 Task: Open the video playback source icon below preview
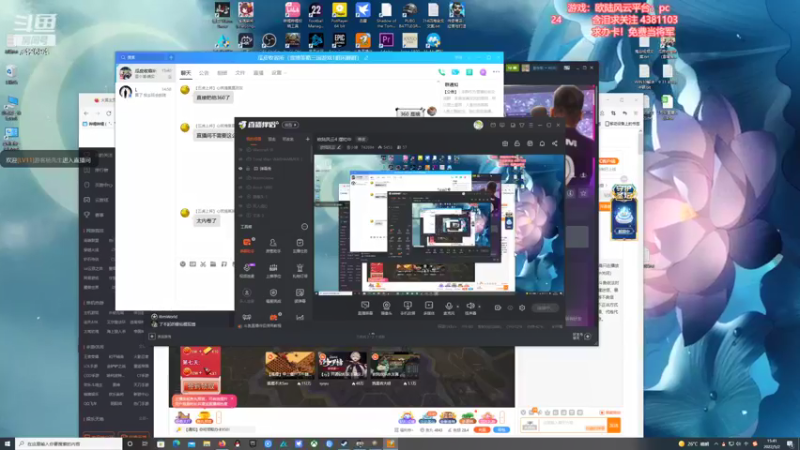tap(429, 308)
